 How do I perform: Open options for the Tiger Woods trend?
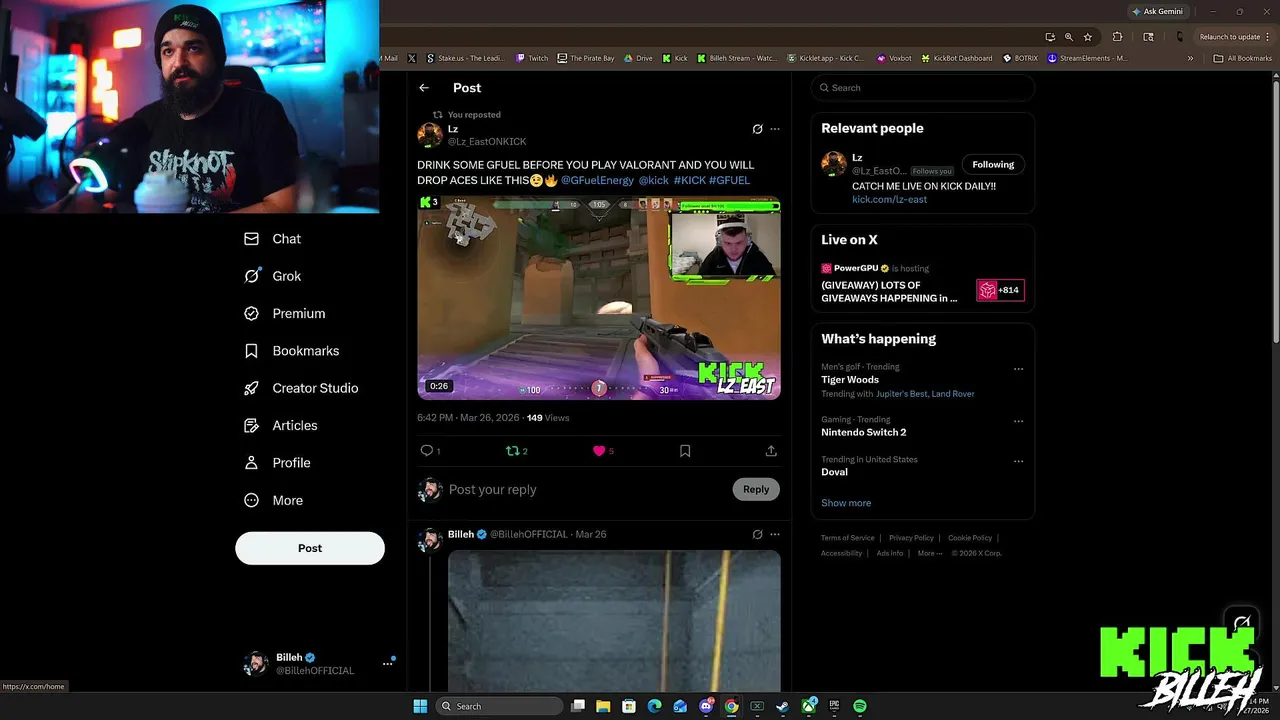1018,369
